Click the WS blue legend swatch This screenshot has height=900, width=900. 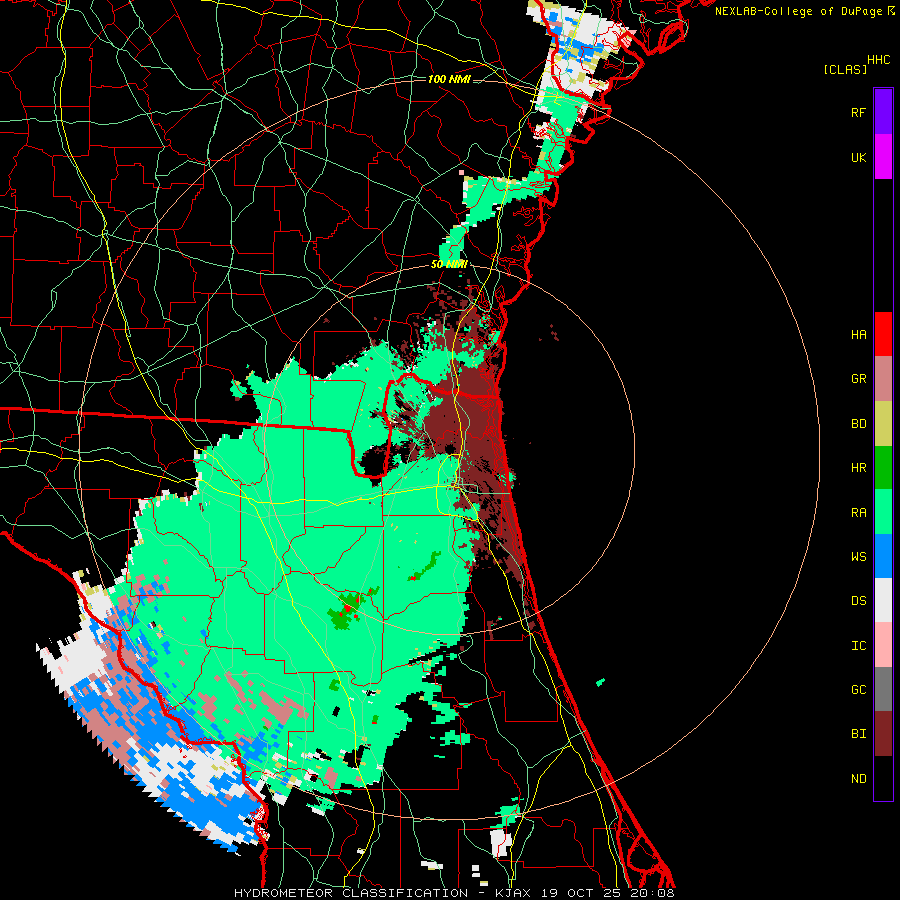(883, 556)
